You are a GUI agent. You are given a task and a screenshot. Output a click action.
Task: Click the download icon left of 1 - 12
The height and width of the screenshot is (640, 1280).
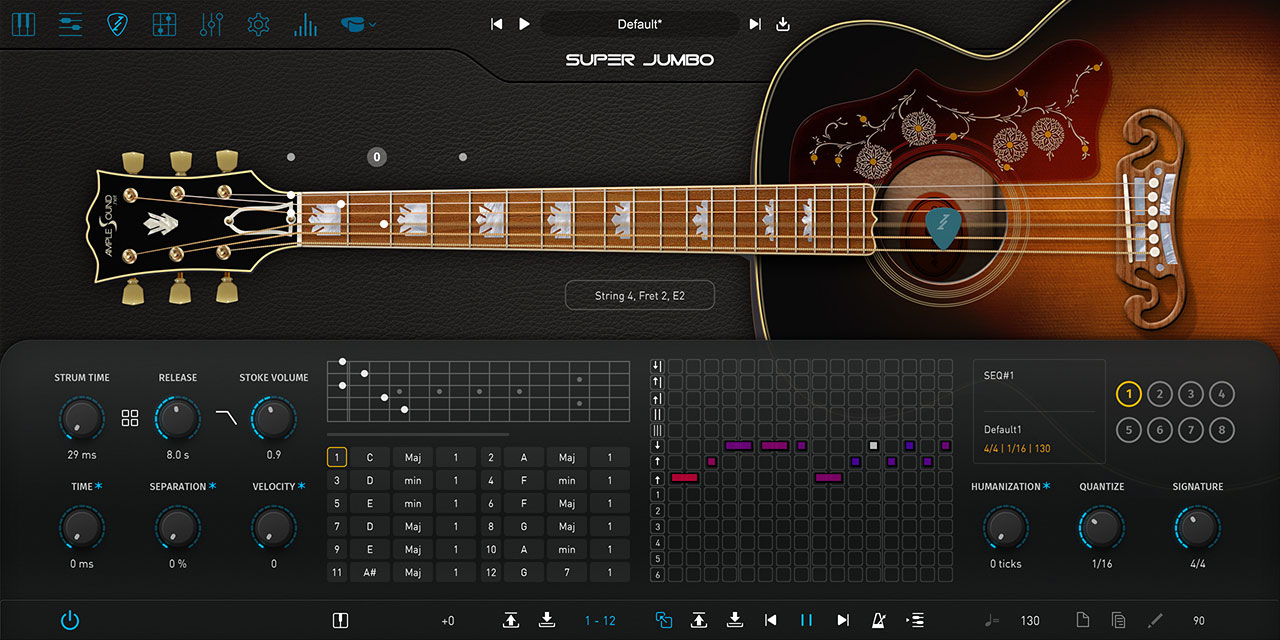[x=547, y=620]
